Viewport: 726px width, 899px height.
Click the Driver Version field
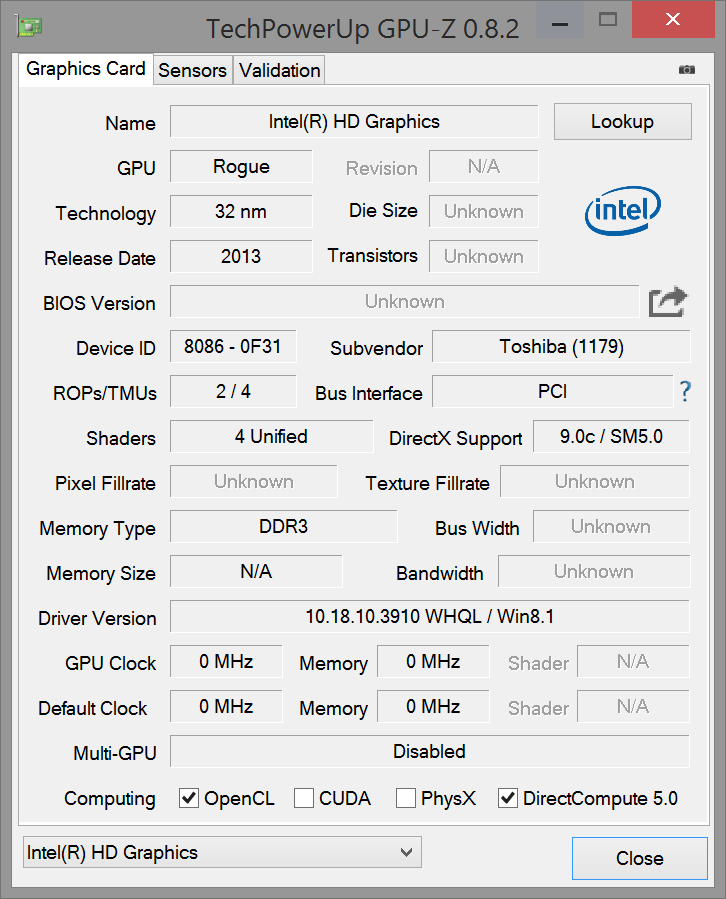(x=429, y=617)
